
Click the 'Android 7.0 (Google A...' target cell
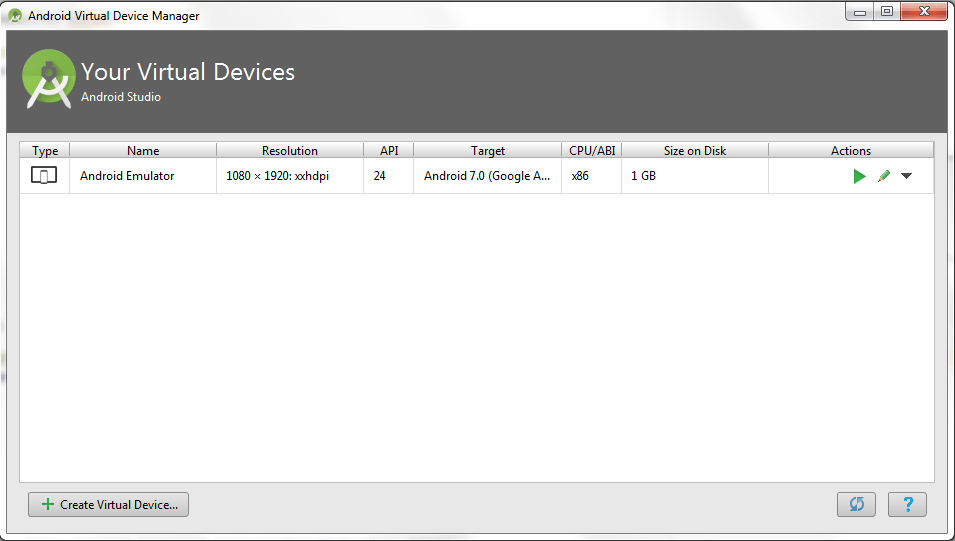tap(488, 176)
